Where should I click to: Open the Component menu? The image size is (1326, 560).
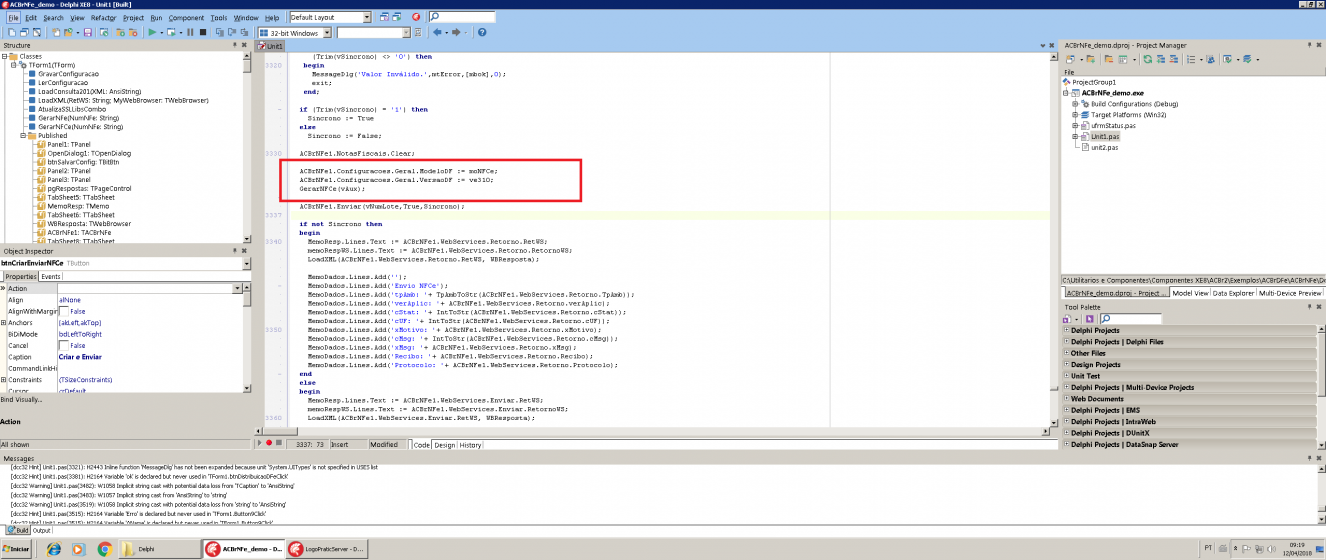[186, 18]
